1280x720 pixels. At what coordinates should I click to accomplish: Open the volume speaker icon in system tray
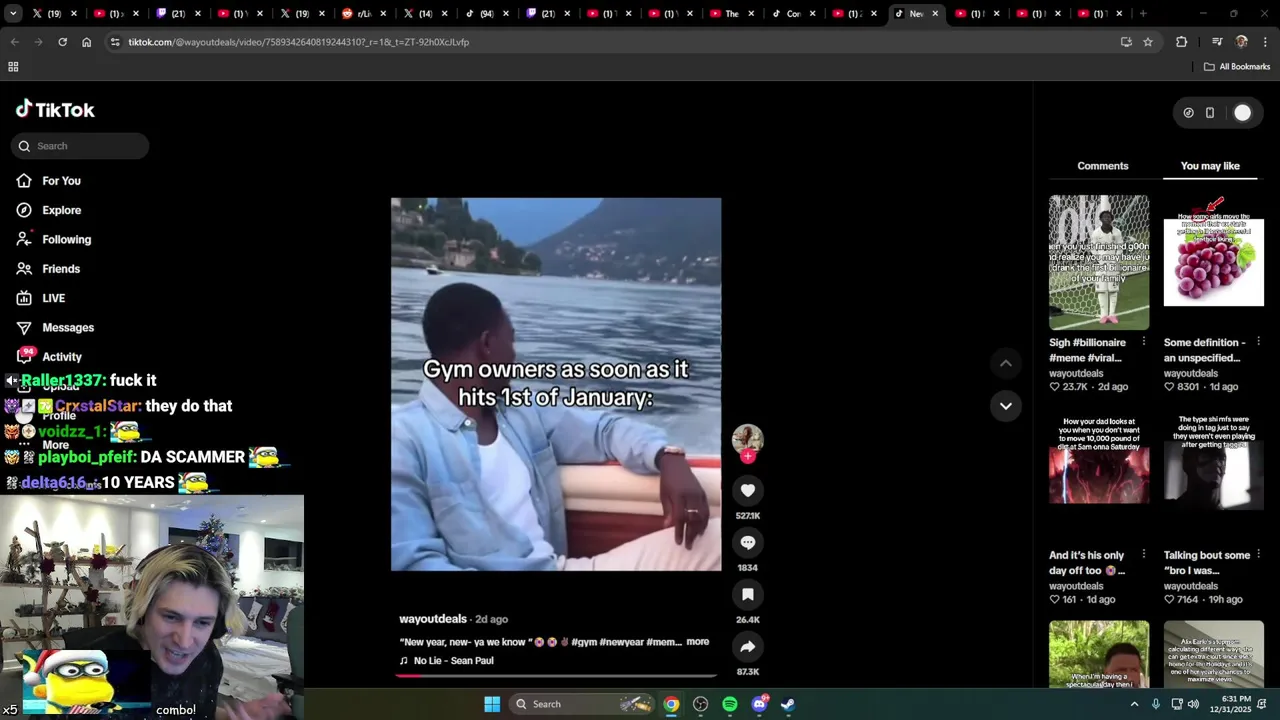(1193, 704)
